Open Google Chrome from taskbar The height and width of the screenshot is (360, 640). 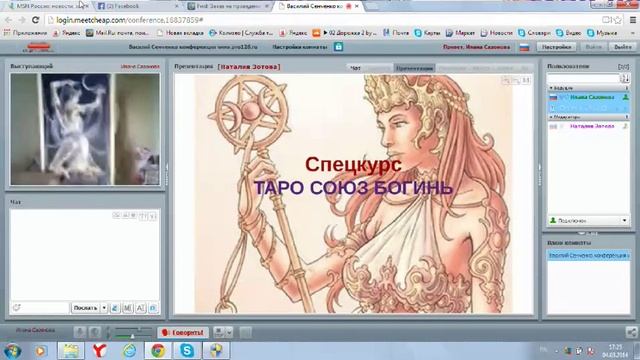pos(158,350)
